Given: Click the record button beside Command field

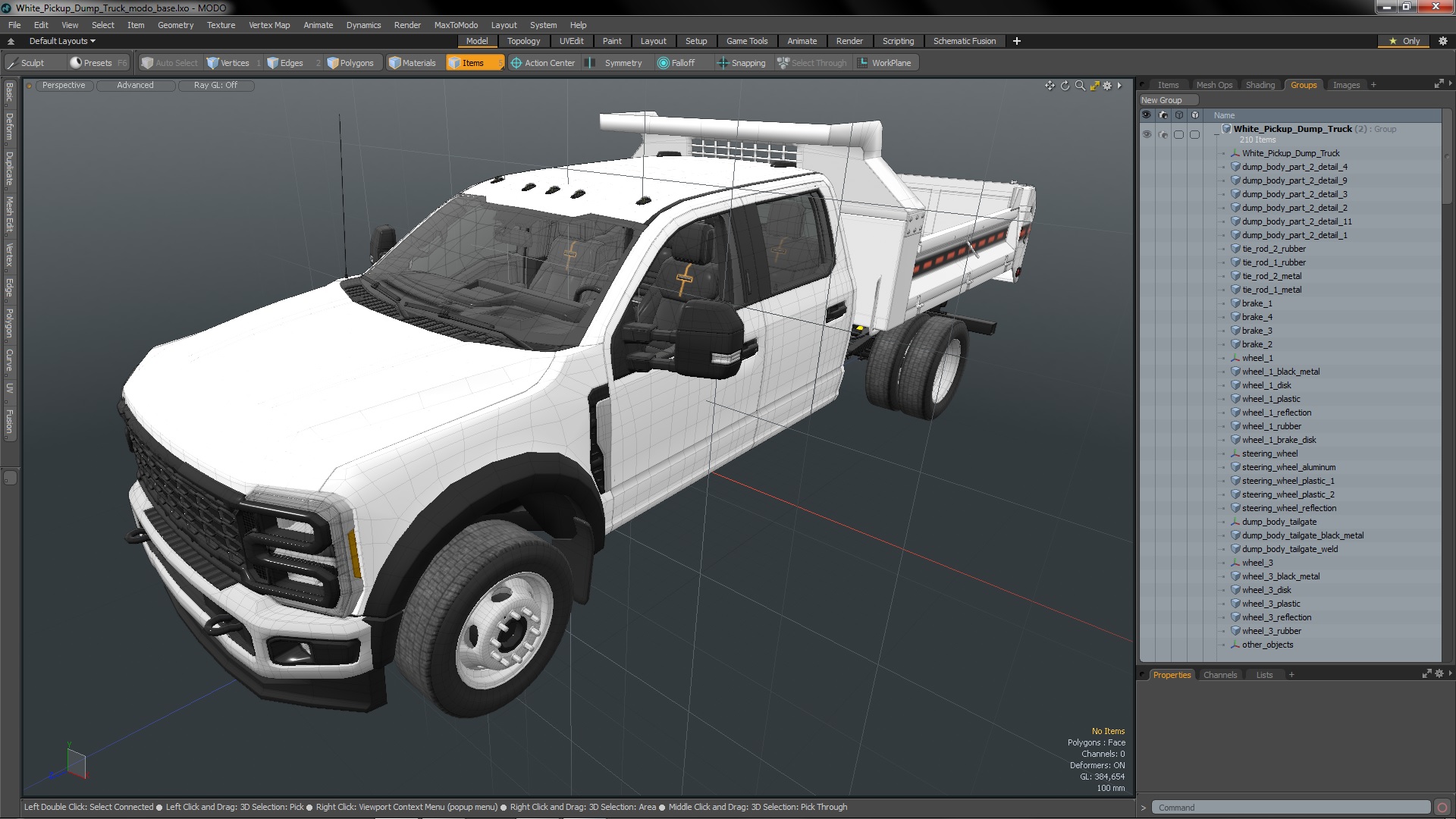Looking at the screenshot, I should (1442, 808).
